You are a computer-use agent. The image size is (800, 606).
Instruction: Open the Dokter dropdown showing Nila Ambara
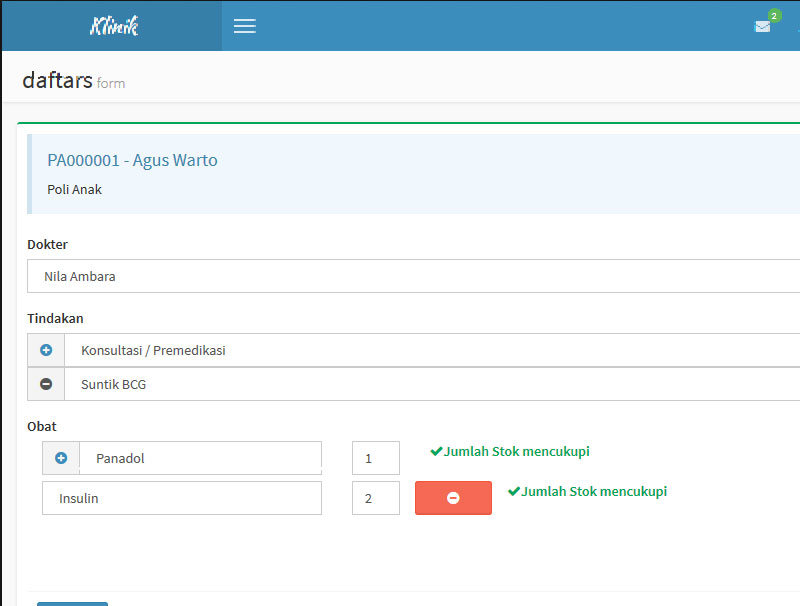pyautogui.click(x=412, y=276)
